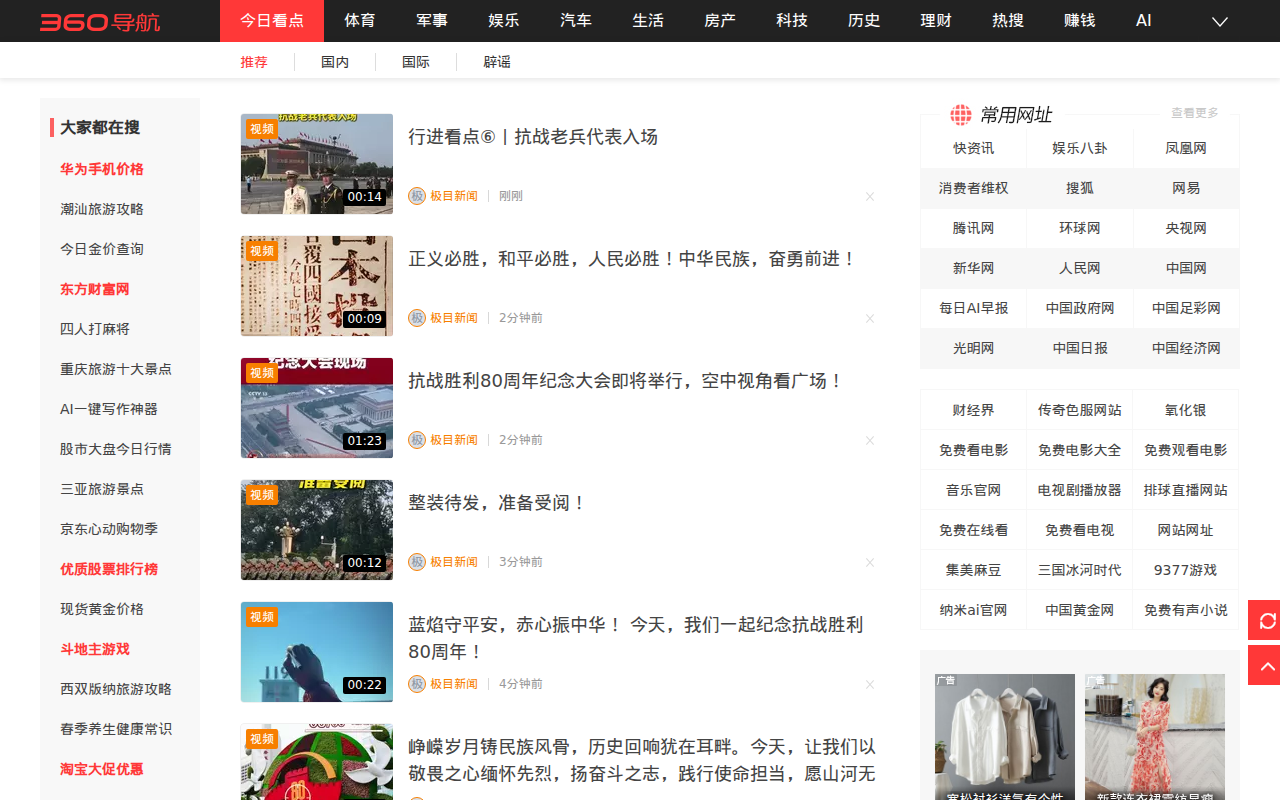Click the 华为手机价格 trending search link
This screenshot has width=1280, height=800.
[102, 169]
